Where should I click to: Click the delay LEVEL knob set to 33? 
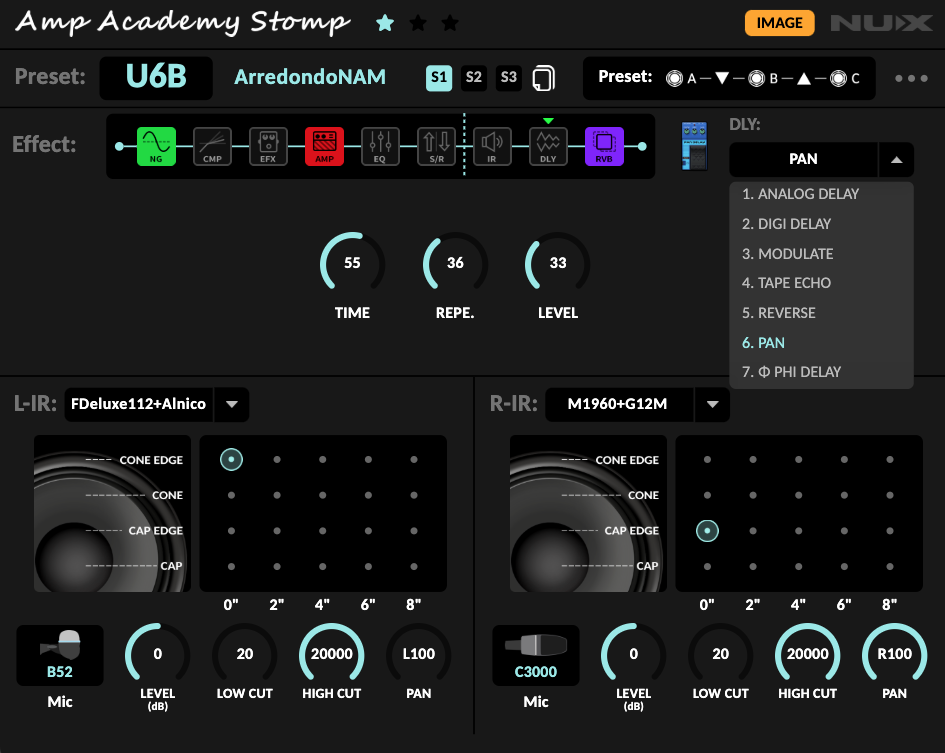(558, 263)
